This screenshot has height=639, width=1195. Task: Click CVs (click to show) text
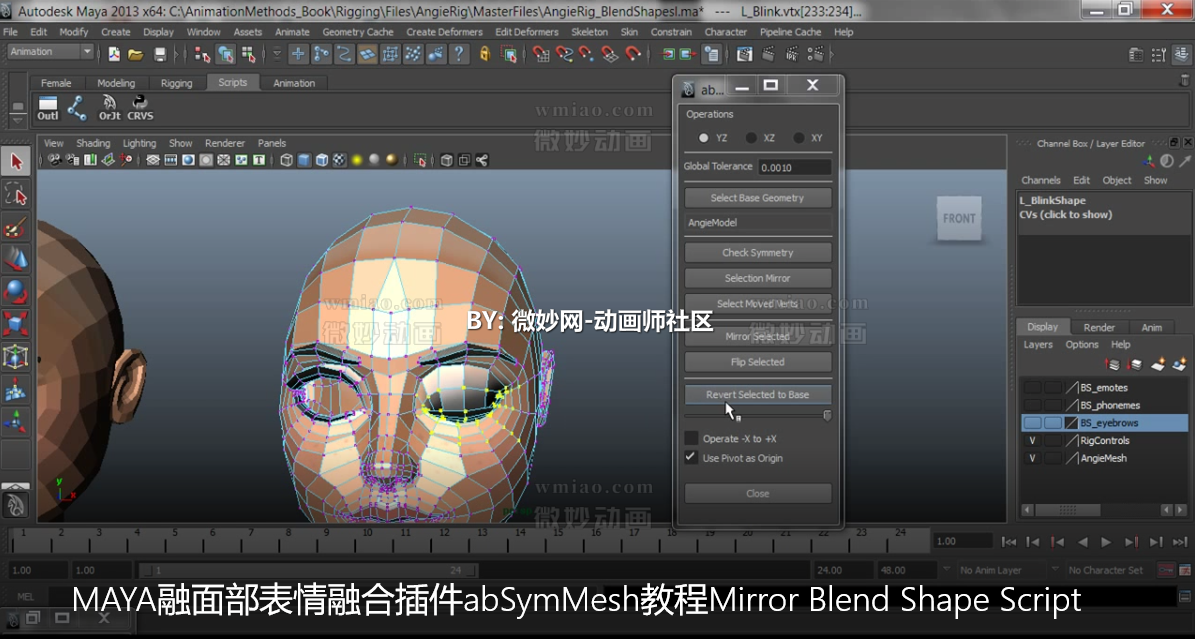[x=1065, y=215]
